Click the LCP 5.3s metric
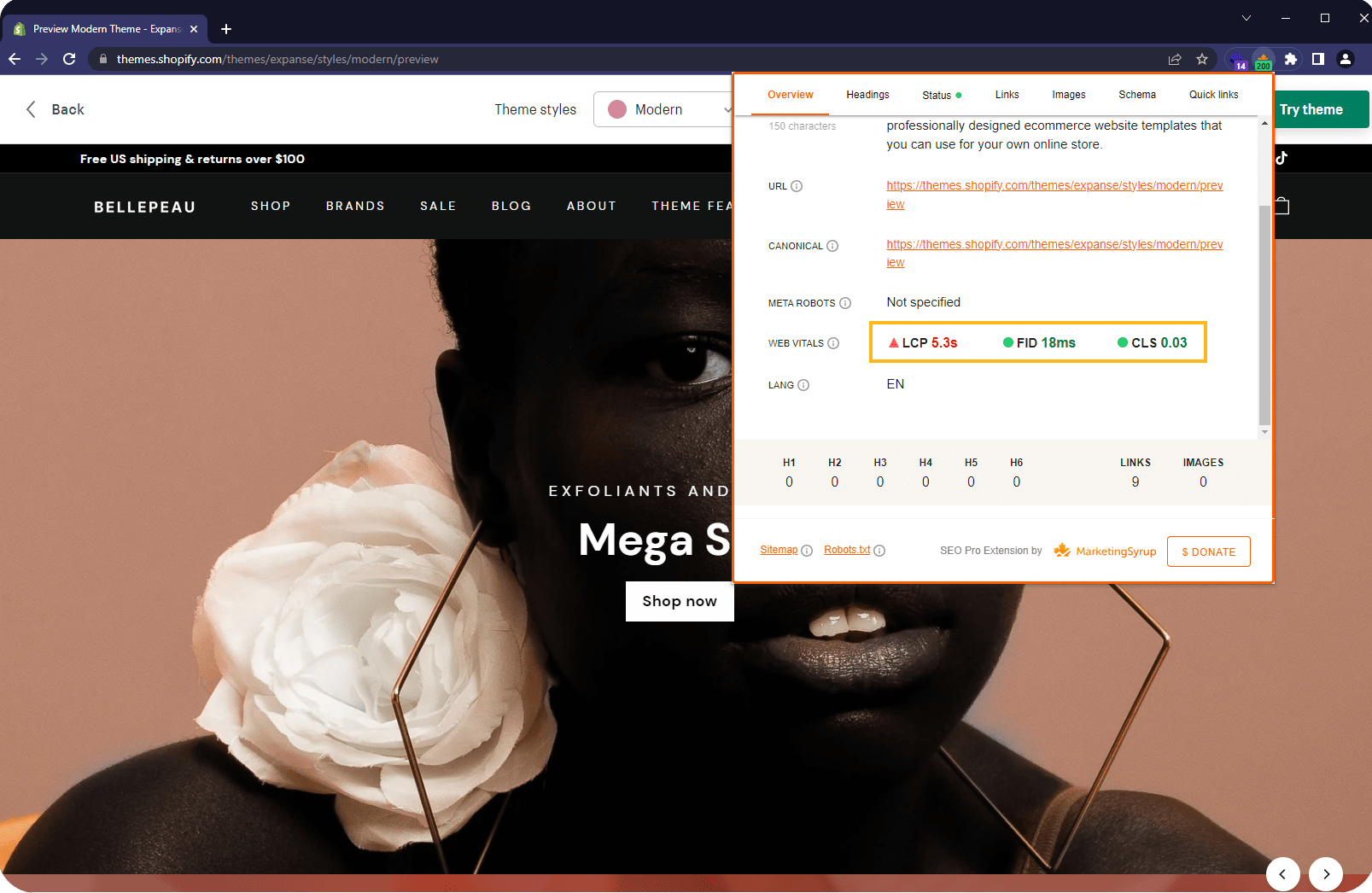Screen dimensions: 1372x893 [923, 342]
